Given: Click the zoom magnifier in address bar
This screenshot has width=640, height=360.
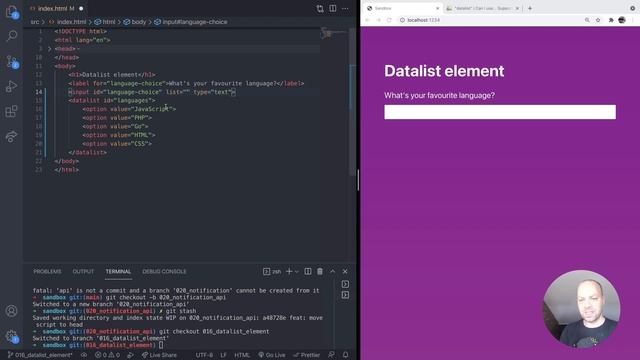Looking at the screenshot, I should (x=587, y=20).
